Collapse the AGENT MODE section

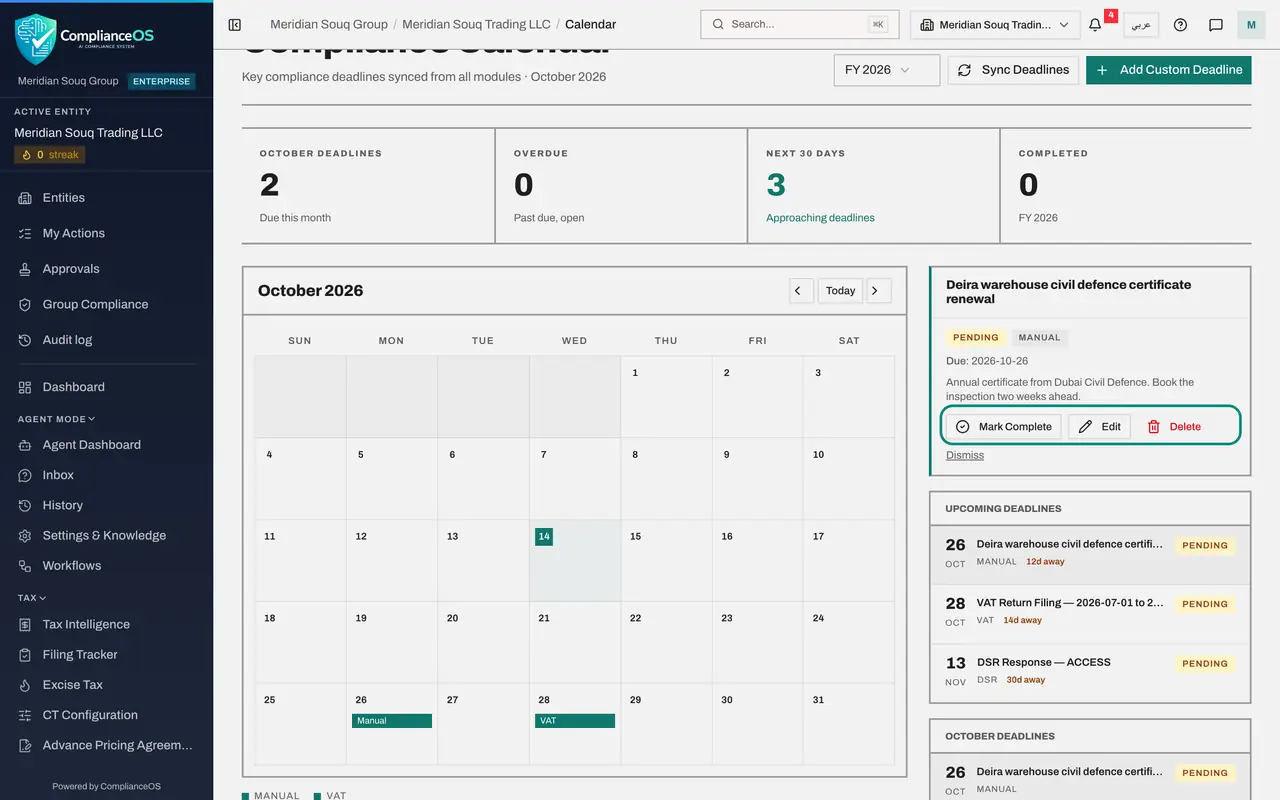coord(56,419)
